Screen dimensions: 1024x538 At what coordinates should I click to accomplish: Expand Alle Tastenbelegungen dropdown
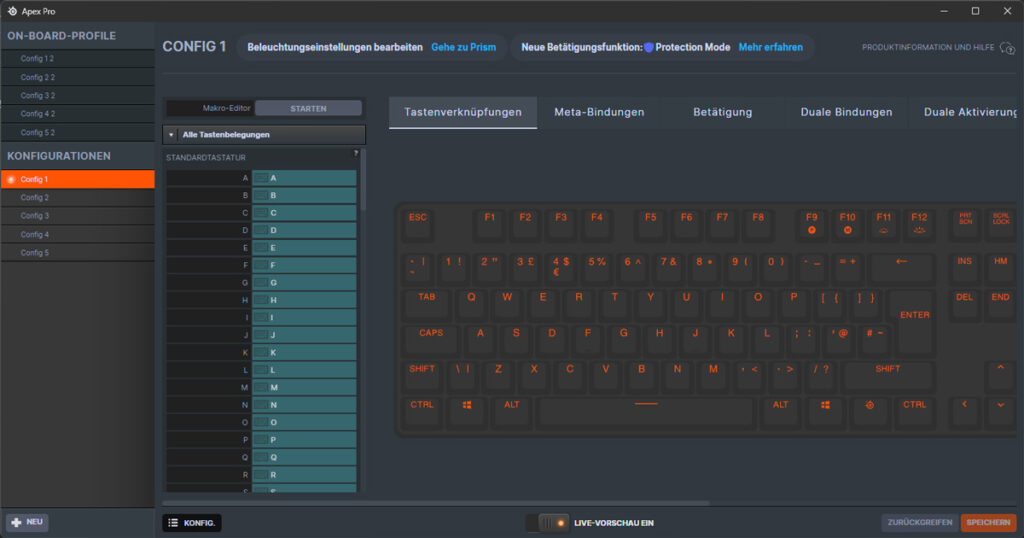[x=264, y=134]
